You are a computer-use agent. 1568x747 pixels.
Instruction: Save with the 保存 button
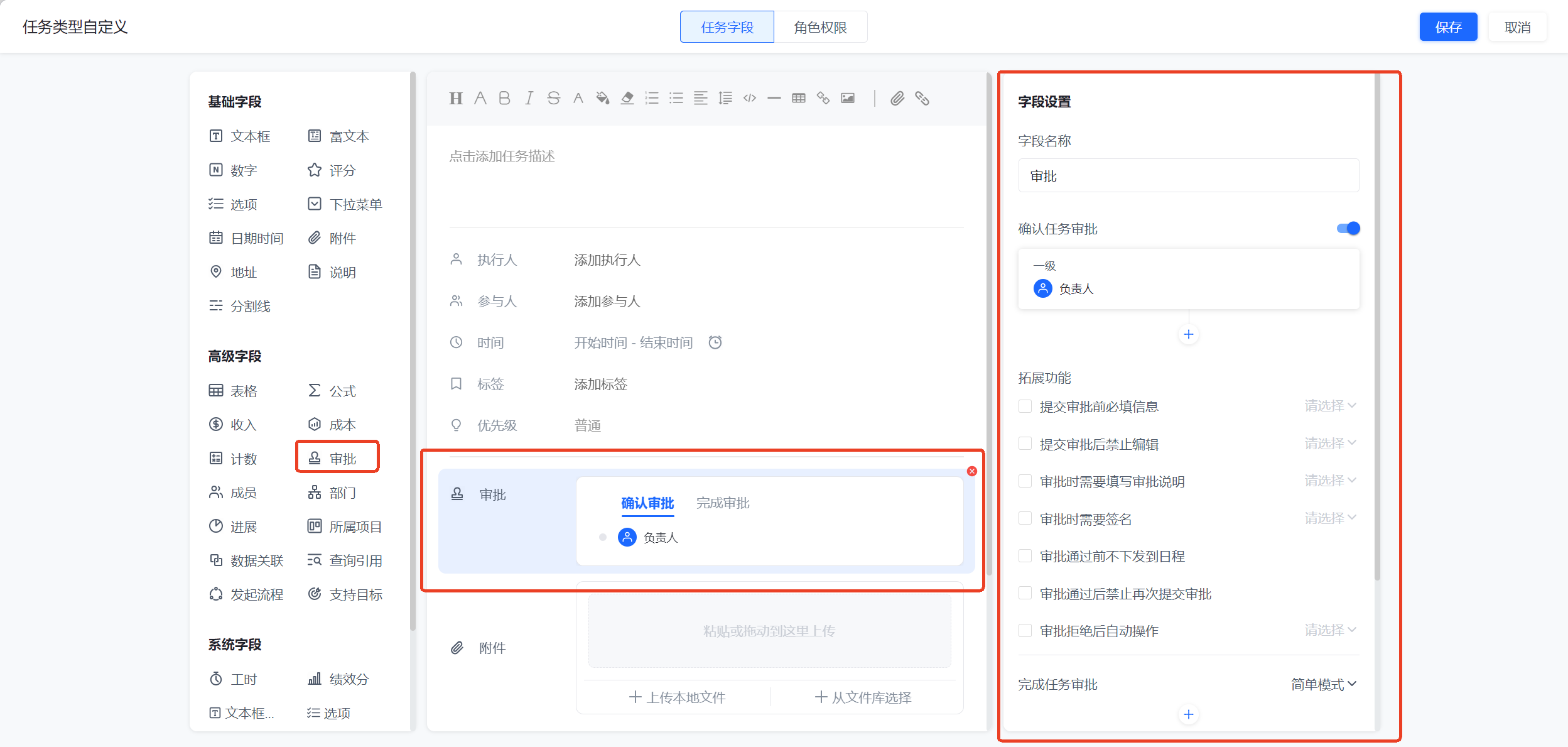point(1448,27)
